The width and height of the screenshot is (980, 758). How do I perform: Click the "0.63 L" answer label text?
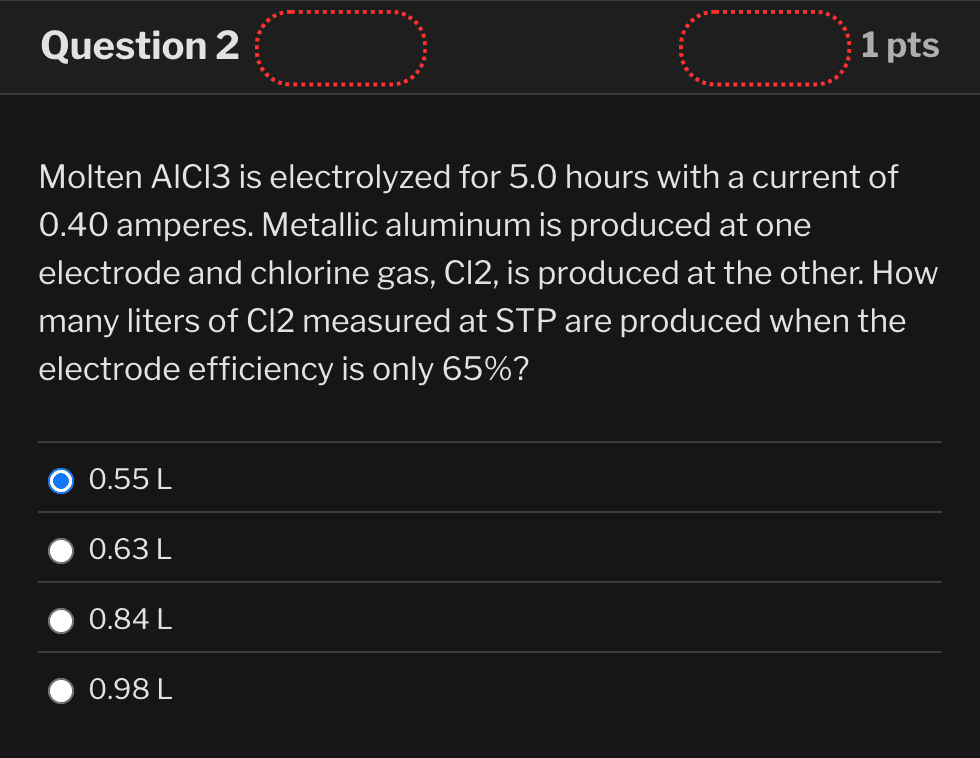[130, 550]
